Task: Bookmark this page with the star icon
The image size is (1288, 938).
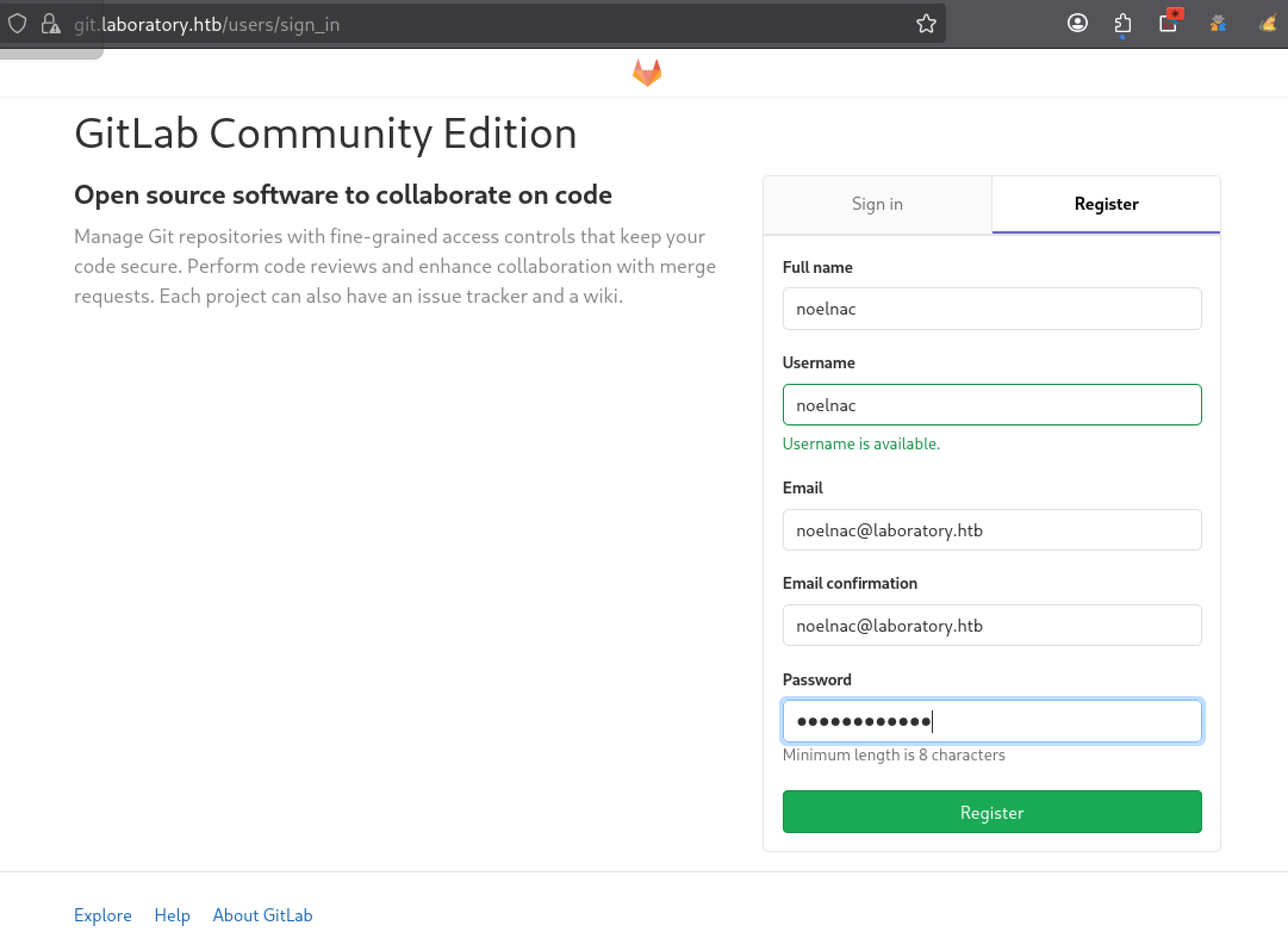Action: click(926, 24)
